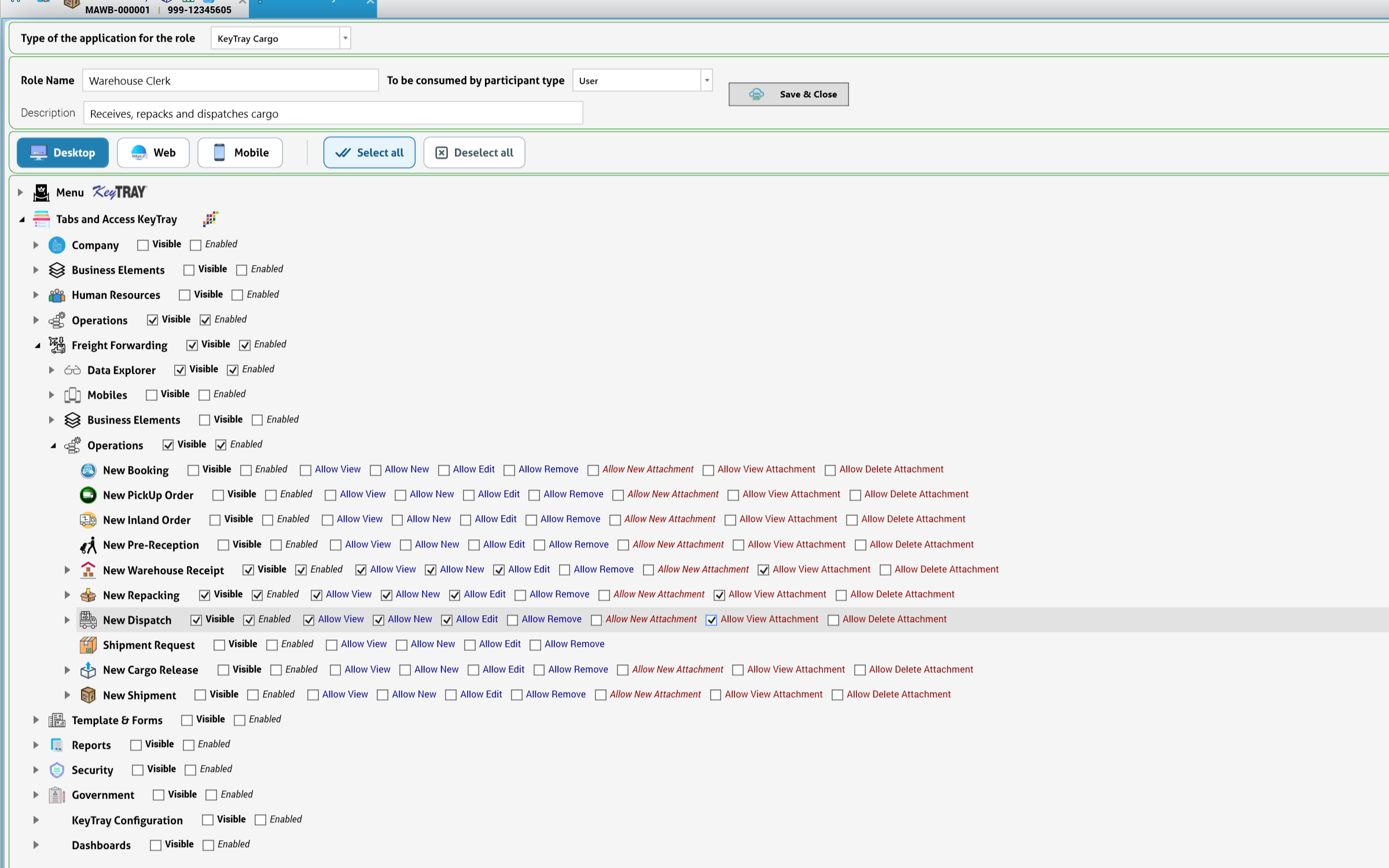Click the Security shield icon

point(57,770)
